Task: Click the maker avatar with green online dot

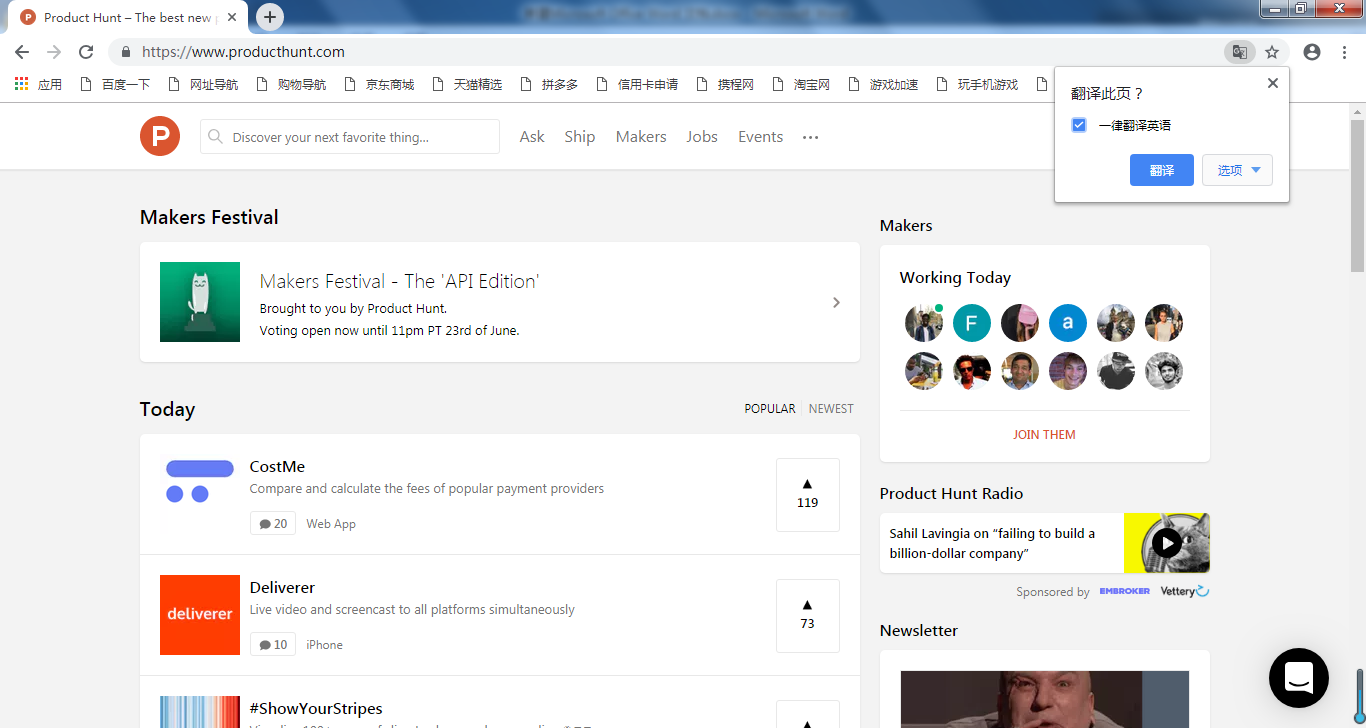Action: pyautogui.click(x=924, y=323)
